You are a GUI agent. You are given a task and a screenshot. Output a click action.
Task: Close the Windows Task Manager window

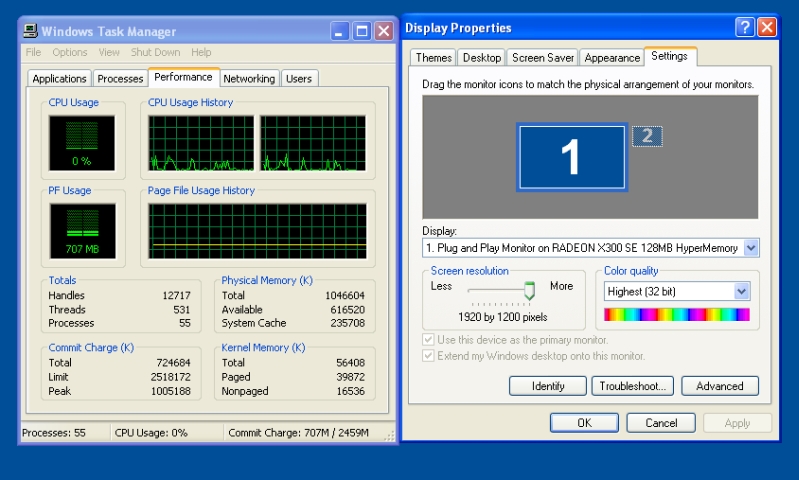pyautogui.click(x=384, y=31)
